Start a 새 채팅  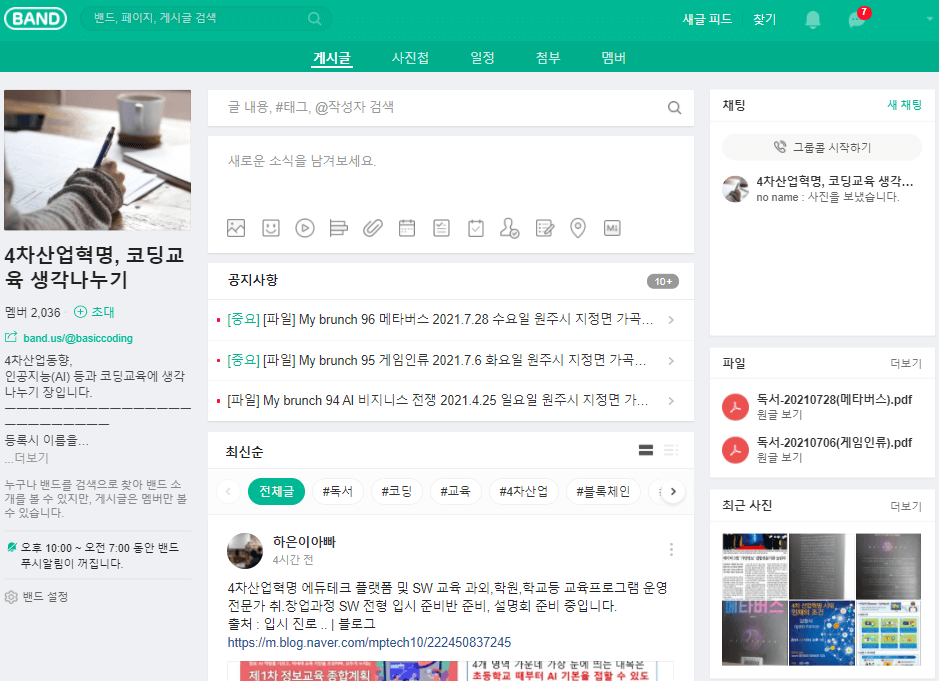click(x=904, y=105)
